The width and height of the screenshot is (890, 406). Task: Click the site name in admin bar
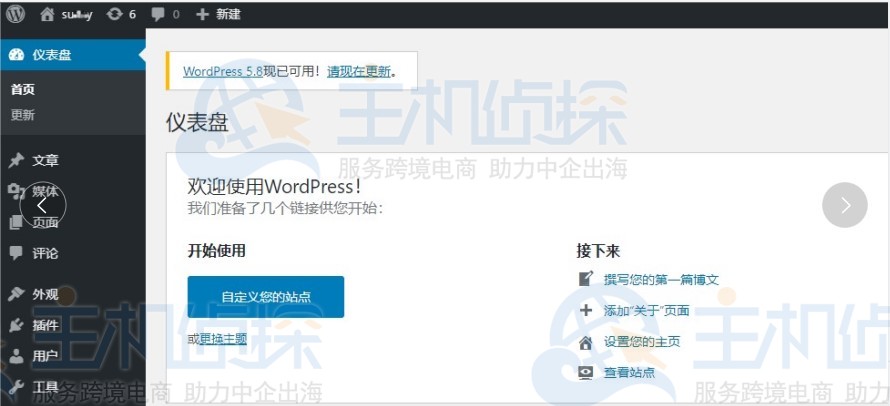[x=77, y=15]
